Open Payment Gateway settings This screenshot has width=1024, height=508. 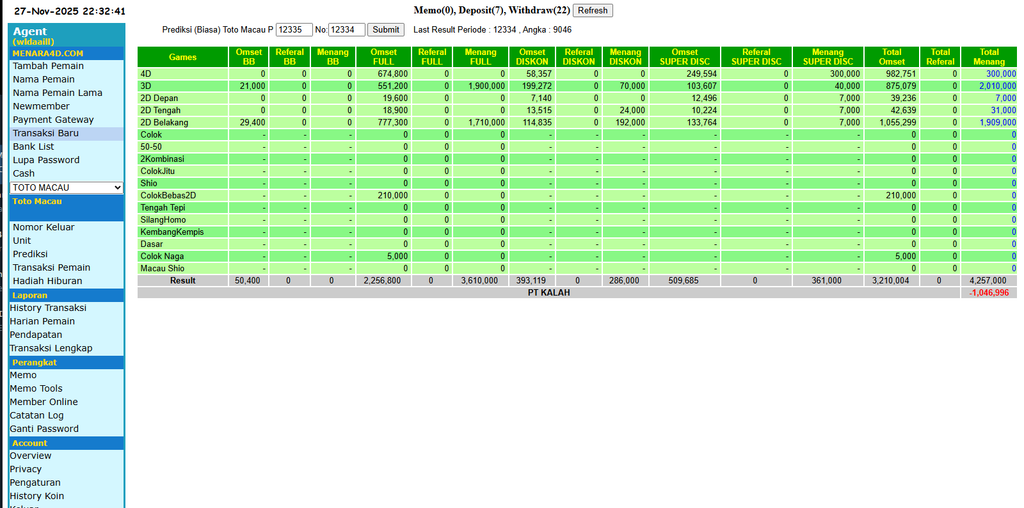[x=53, y=119]
